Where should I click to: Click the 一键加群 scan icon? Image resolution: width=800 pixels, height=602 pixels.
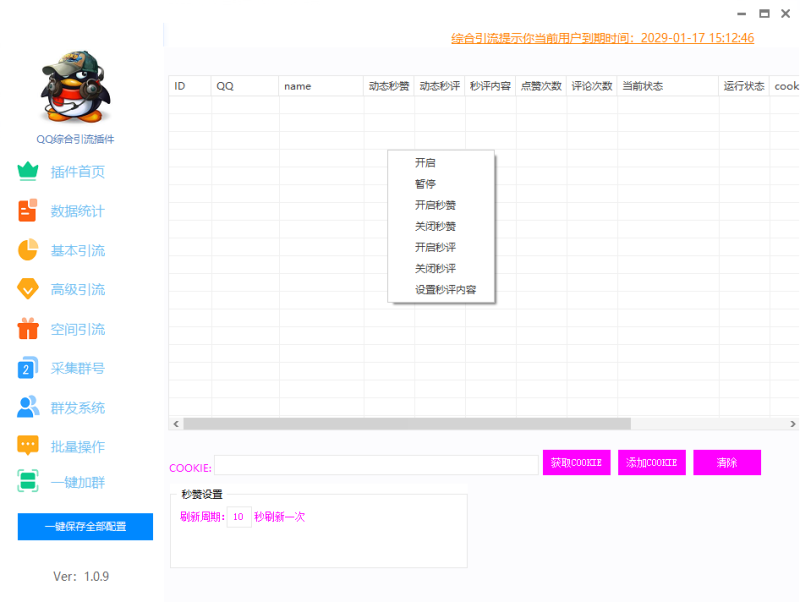(x=28, y=481)
